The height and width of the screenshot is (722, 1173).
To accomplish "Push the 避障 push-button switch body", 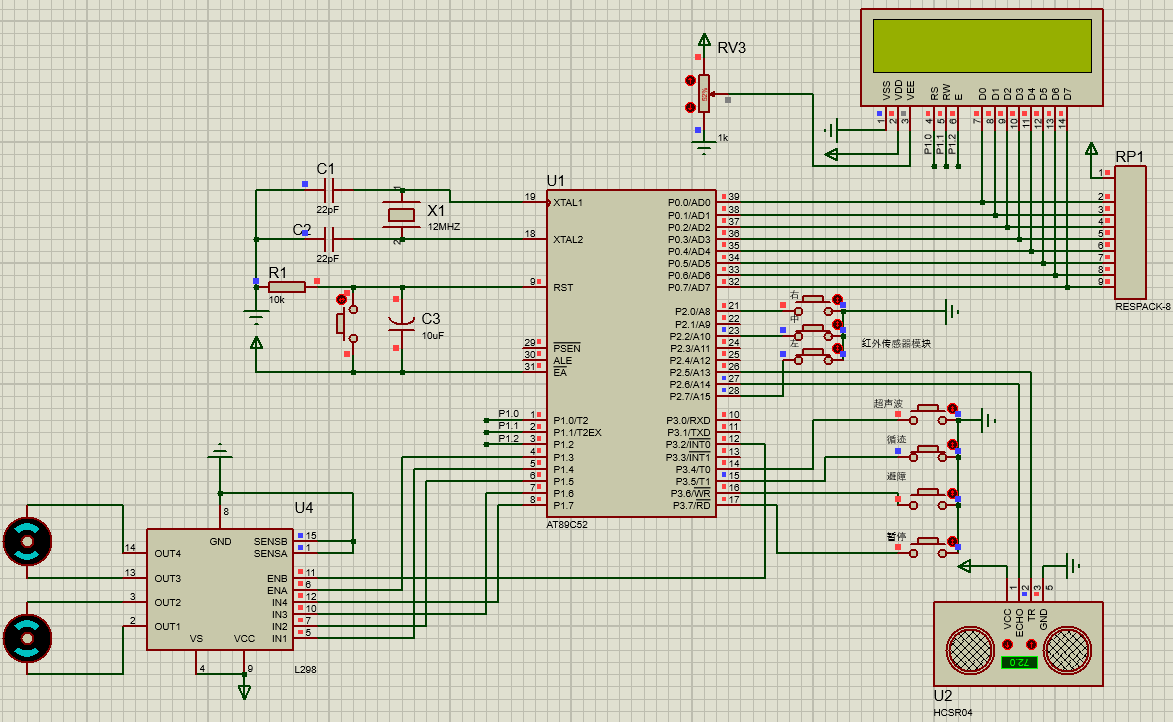I will click(x=930, y=498).
